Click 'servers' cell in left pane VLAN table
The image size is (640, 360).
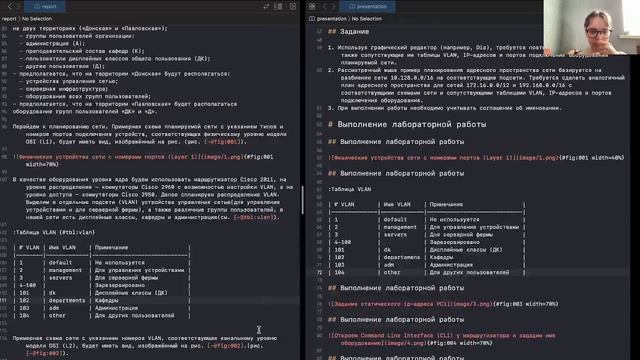click(x=60, y=278)
